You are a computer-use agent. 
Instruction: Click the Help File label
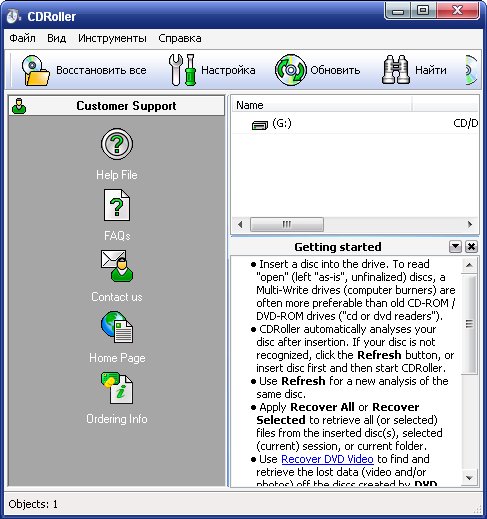click(117, 175)
